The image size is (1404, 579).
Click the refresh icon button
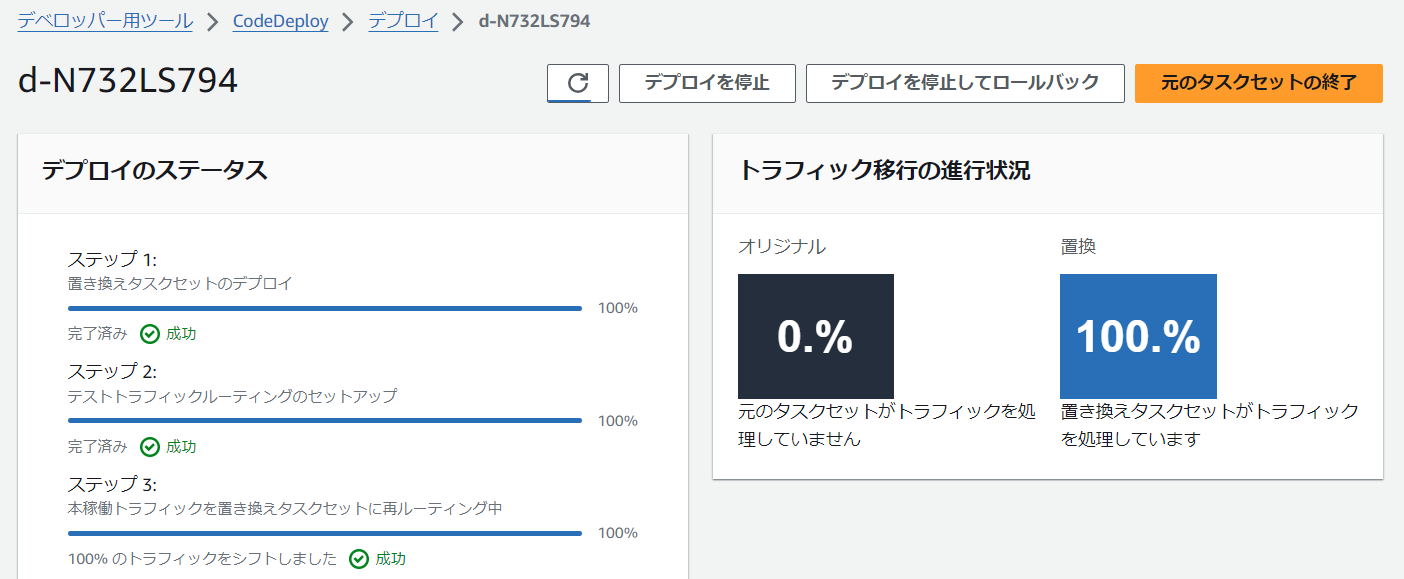click(x=578, y=83)
